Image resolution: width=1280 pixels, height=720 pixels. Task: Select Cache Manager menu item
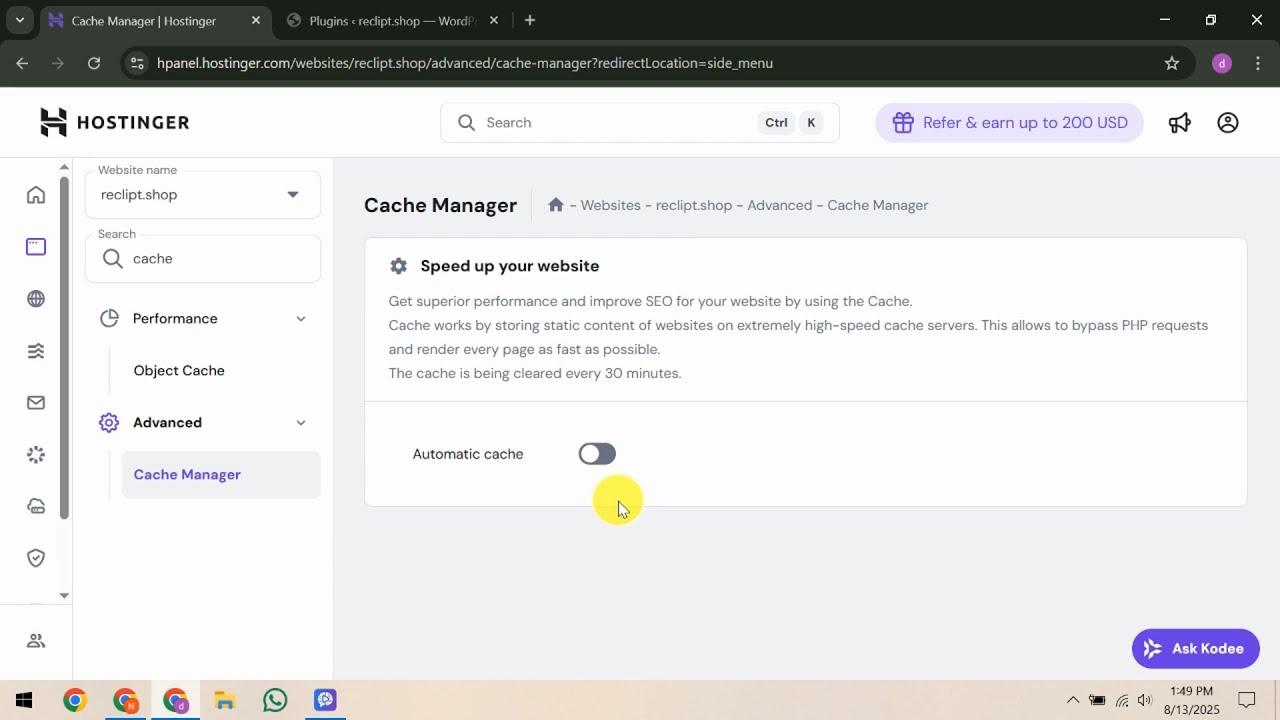click(221, 475)
